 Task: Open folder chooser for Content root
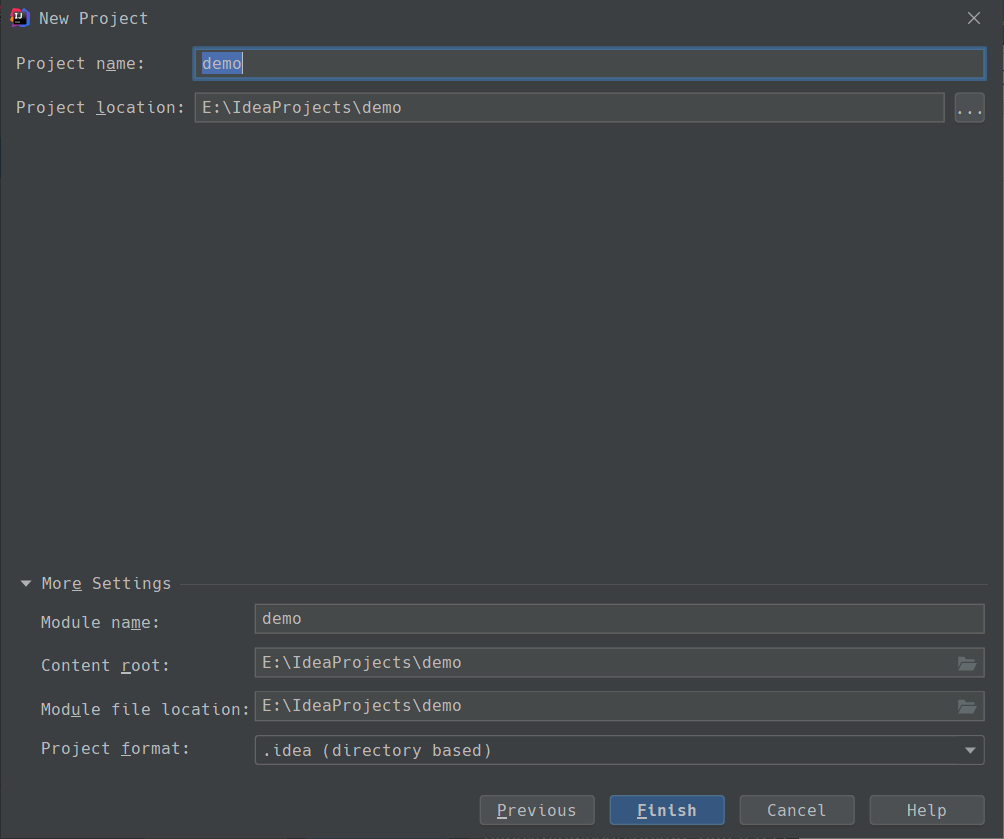966,663
